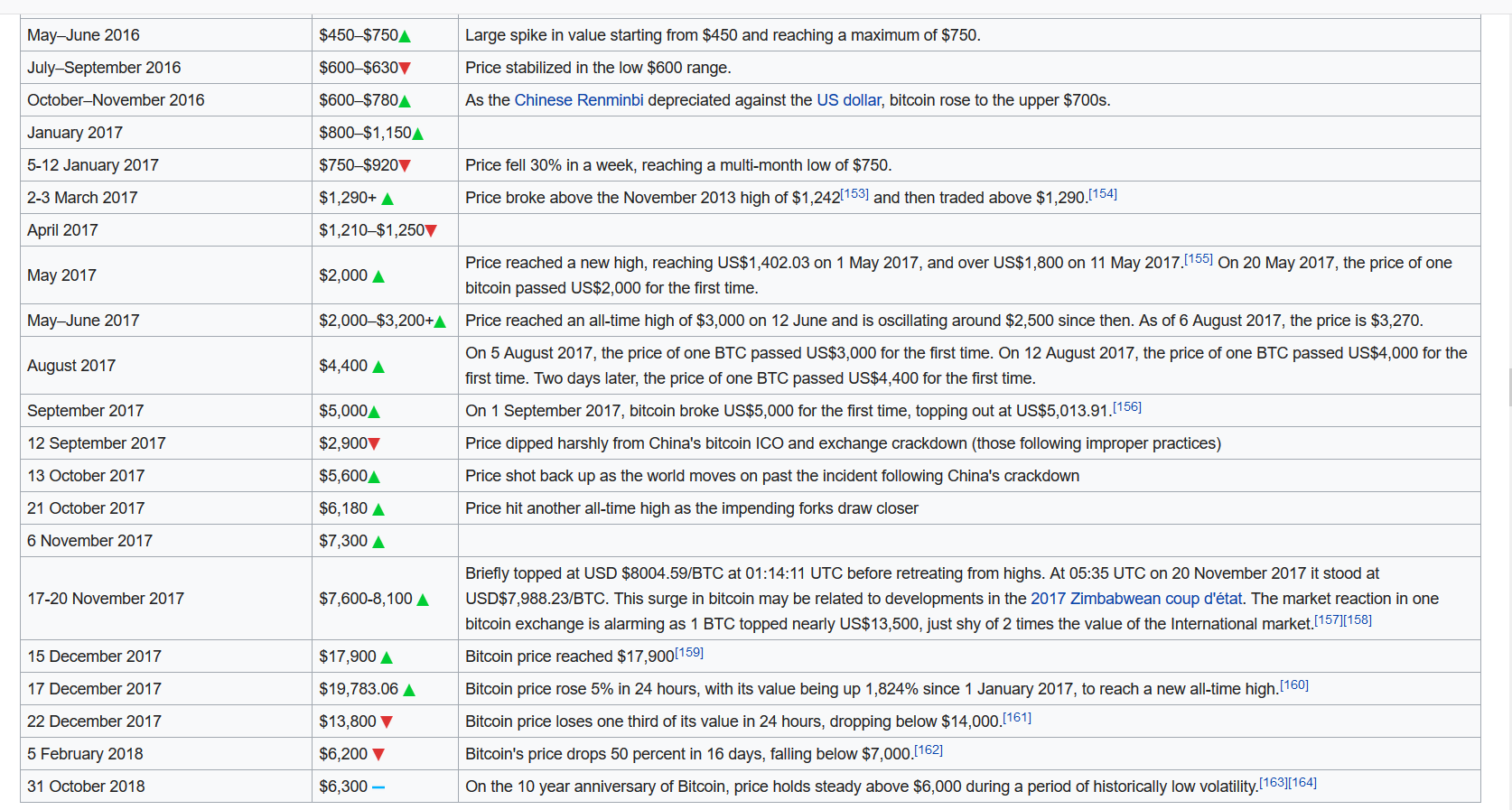Click green up arrow beside $19,783.06

pyautogui.click(x=409, y=690)
